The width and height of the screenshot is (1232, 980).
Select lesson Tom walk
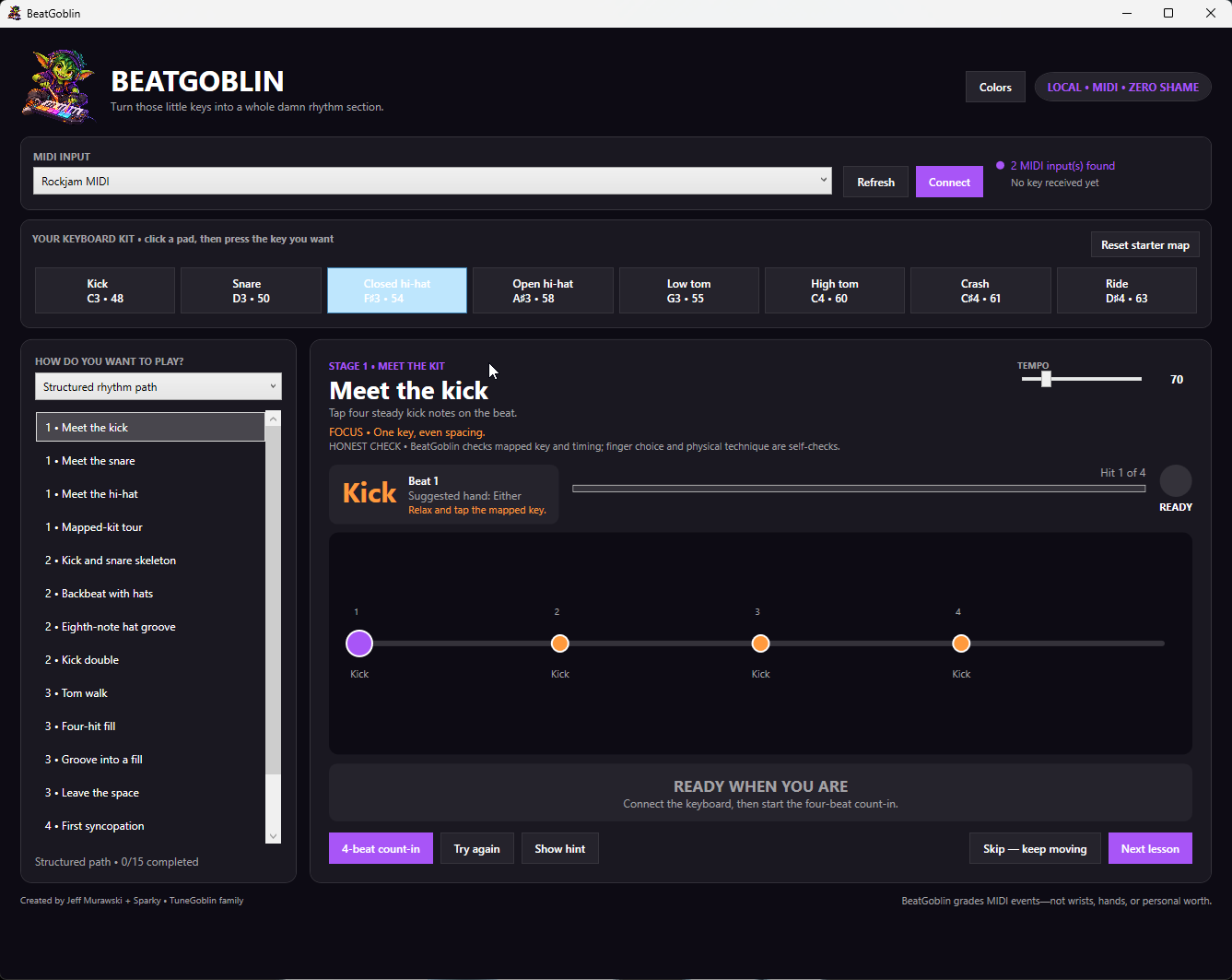(x=150, y=693)
